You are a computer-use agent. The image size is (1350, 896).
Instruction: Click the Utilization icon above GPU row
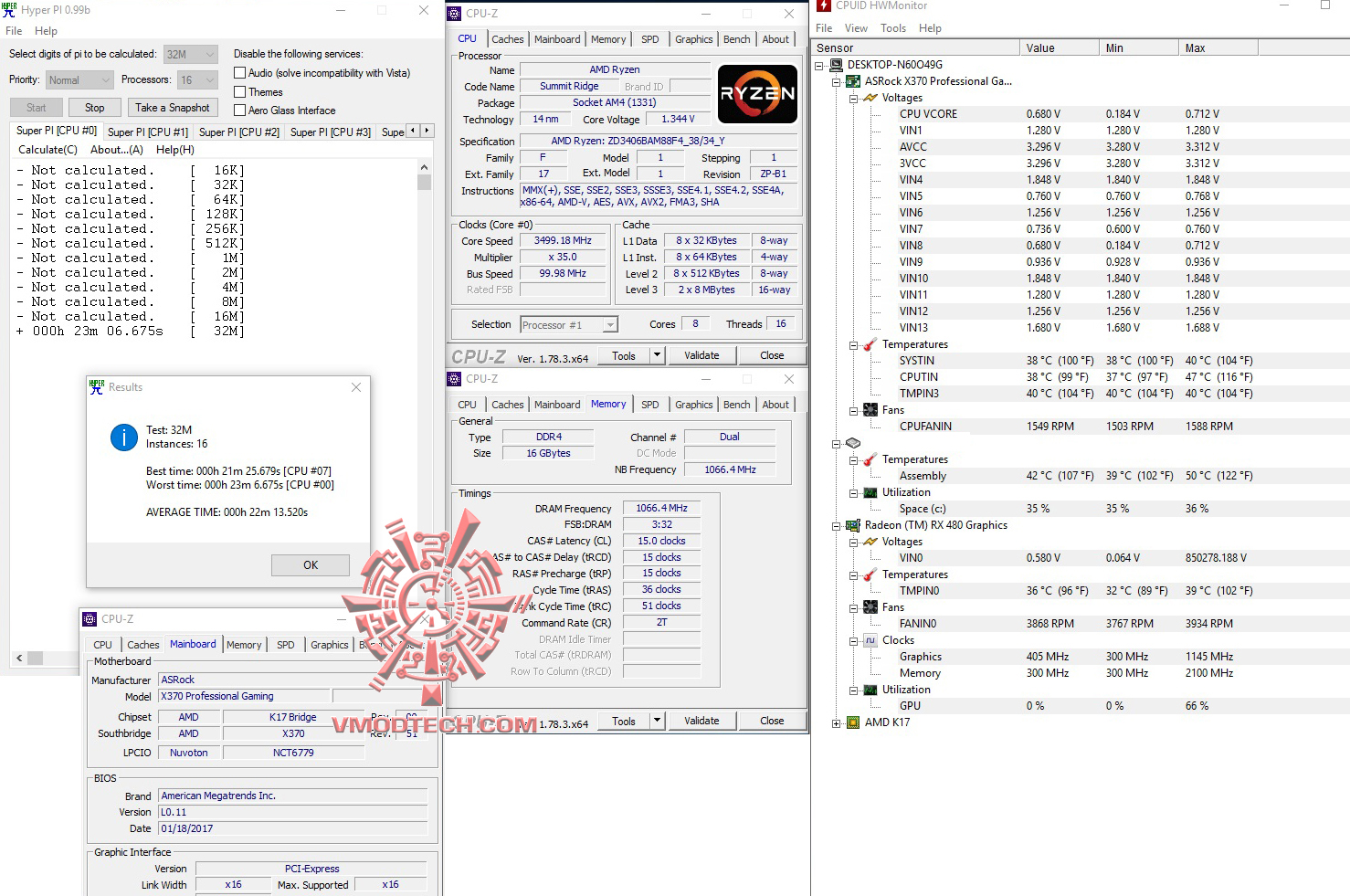point(870,690)
